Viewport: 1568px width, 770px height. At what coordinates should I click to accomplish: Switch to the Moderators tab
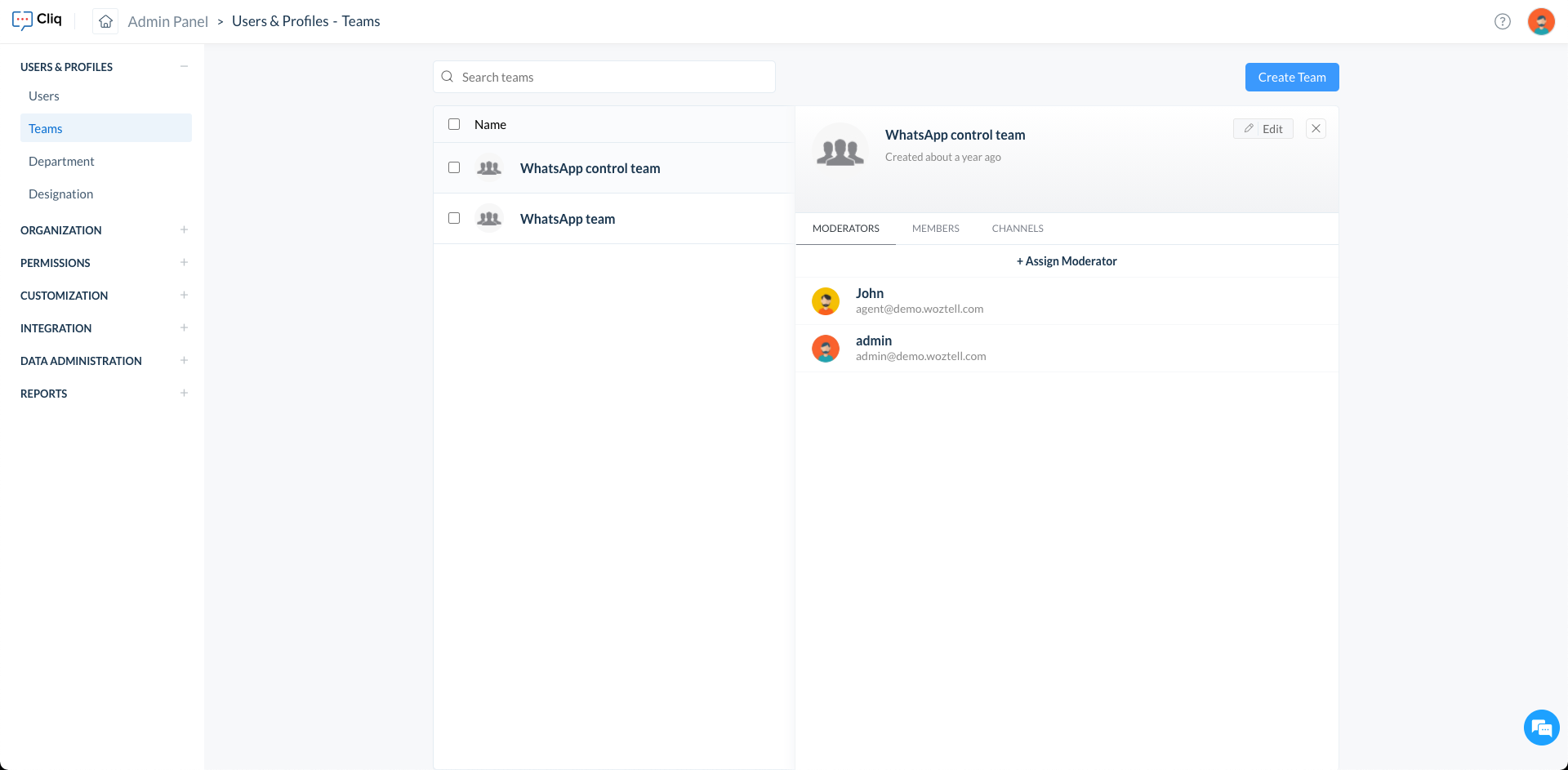click(x=846, y=229)
